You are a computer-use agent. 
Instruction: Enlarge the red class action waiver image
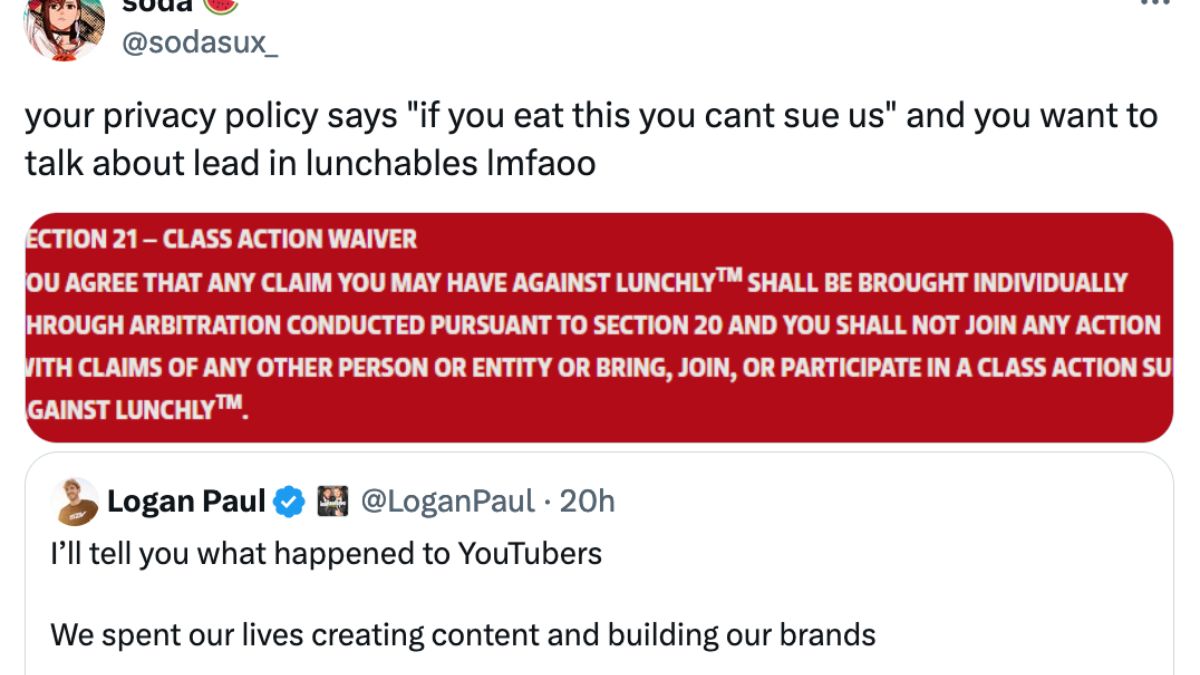[598, 327]
